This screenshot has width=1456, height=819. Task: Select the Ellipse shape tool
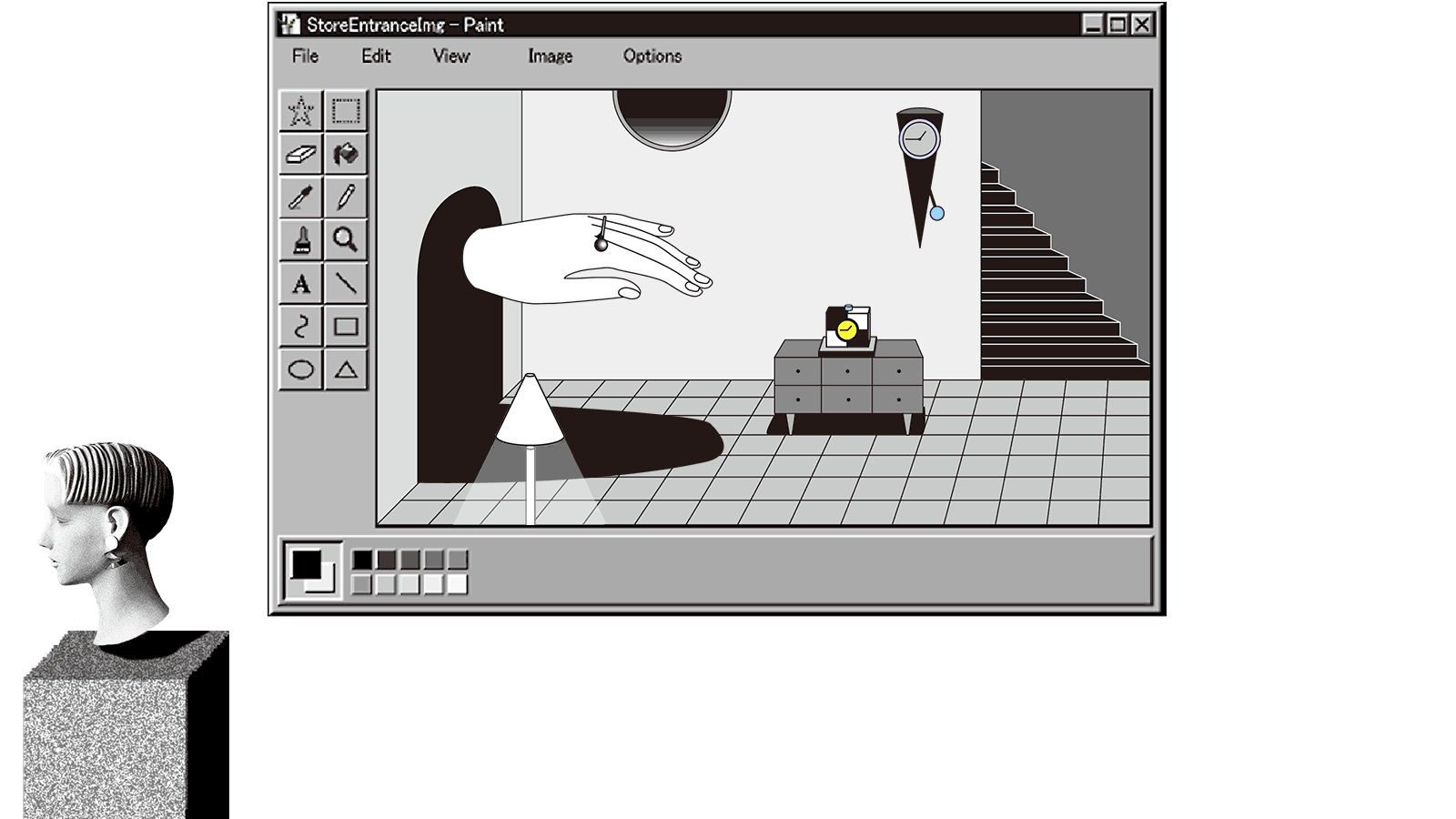[300, 369]
